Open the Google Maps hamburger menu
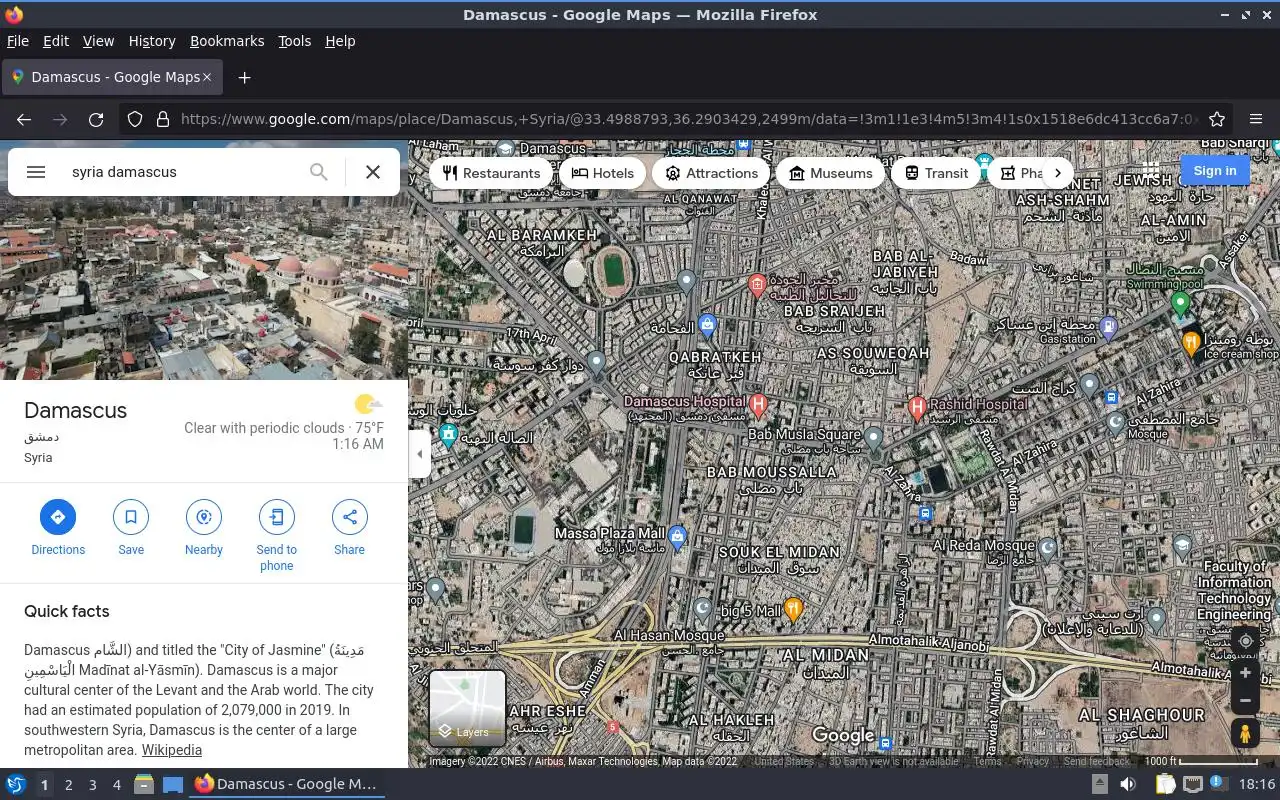1280x800 pixels. (36, 172)
